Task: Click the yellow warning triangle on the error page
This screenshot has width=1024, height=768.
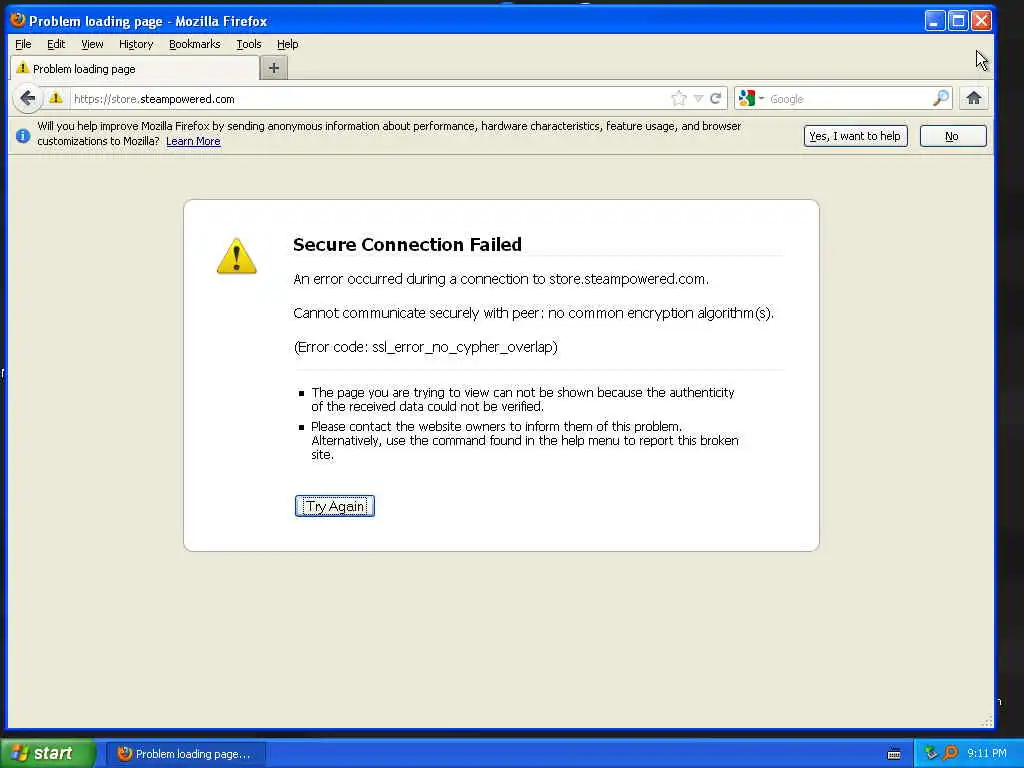Action: pos(236,256)
